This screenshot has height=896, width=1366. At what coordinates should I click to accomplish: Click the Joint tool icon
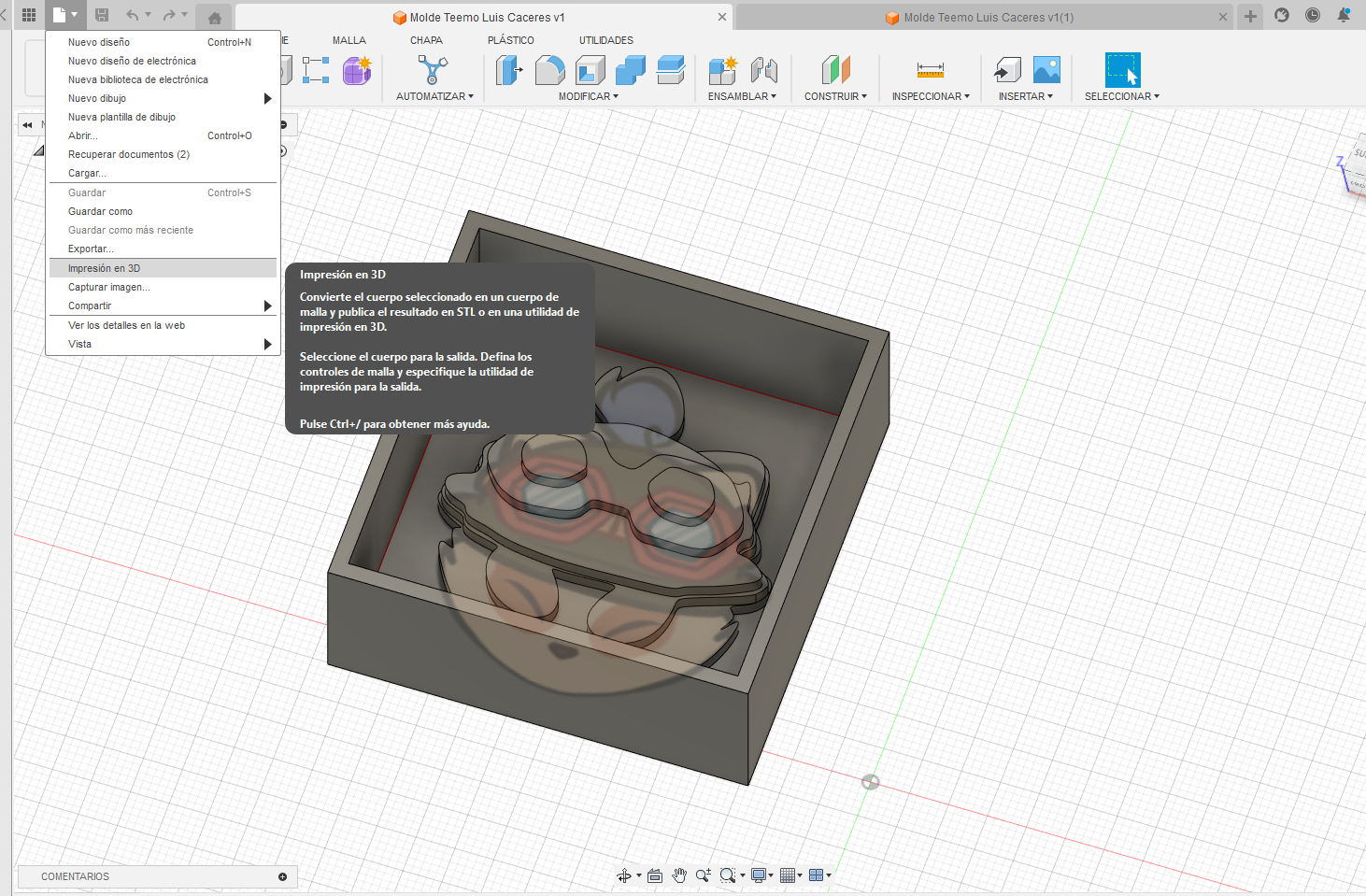tap(763, 70)
